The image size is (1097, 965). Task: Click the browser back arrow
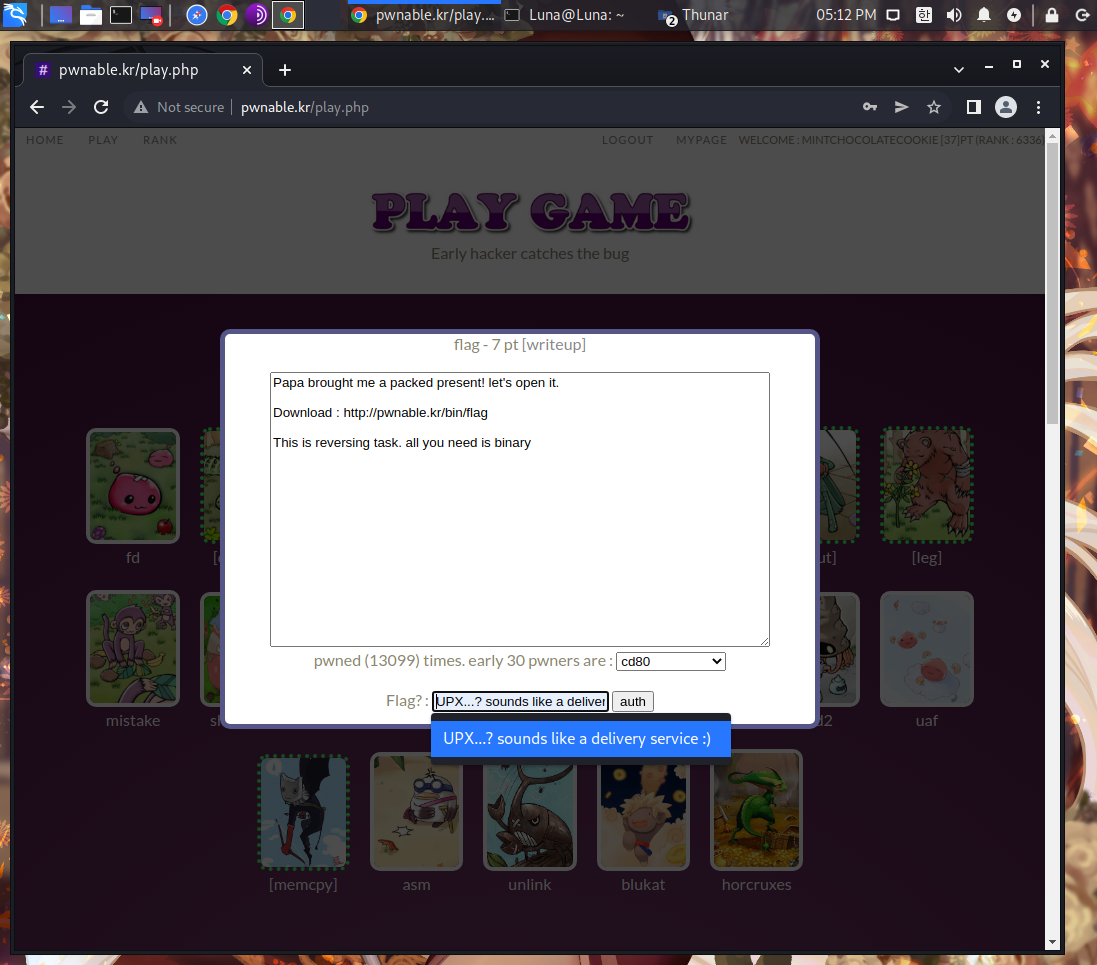(37, 107)
